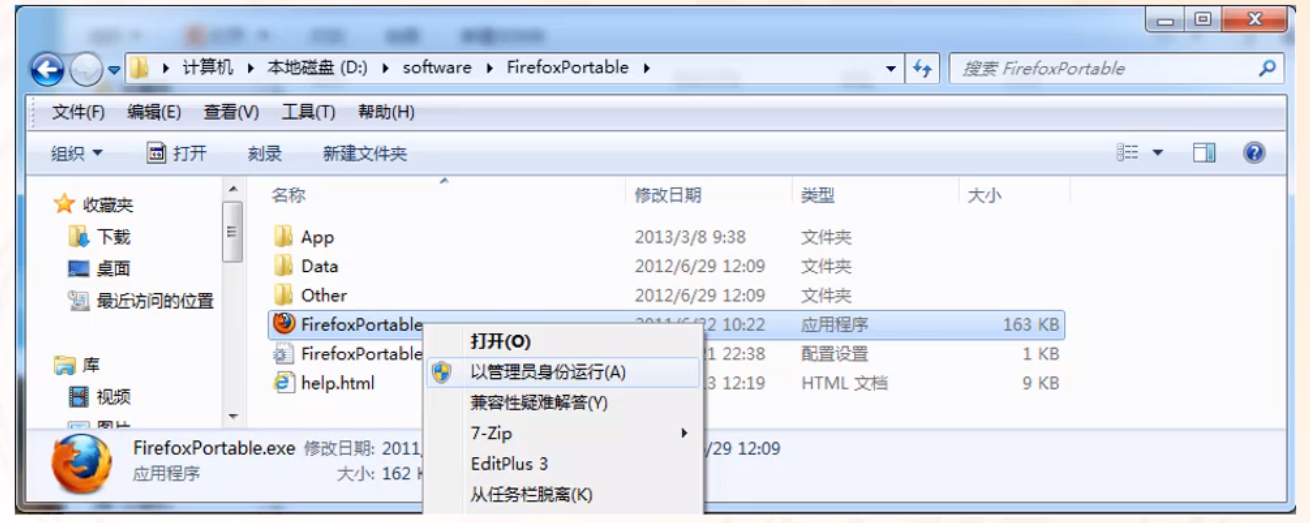Select the Data folder icon
1310x523 pixels.
pyautogui.click(x=283, y=266)
